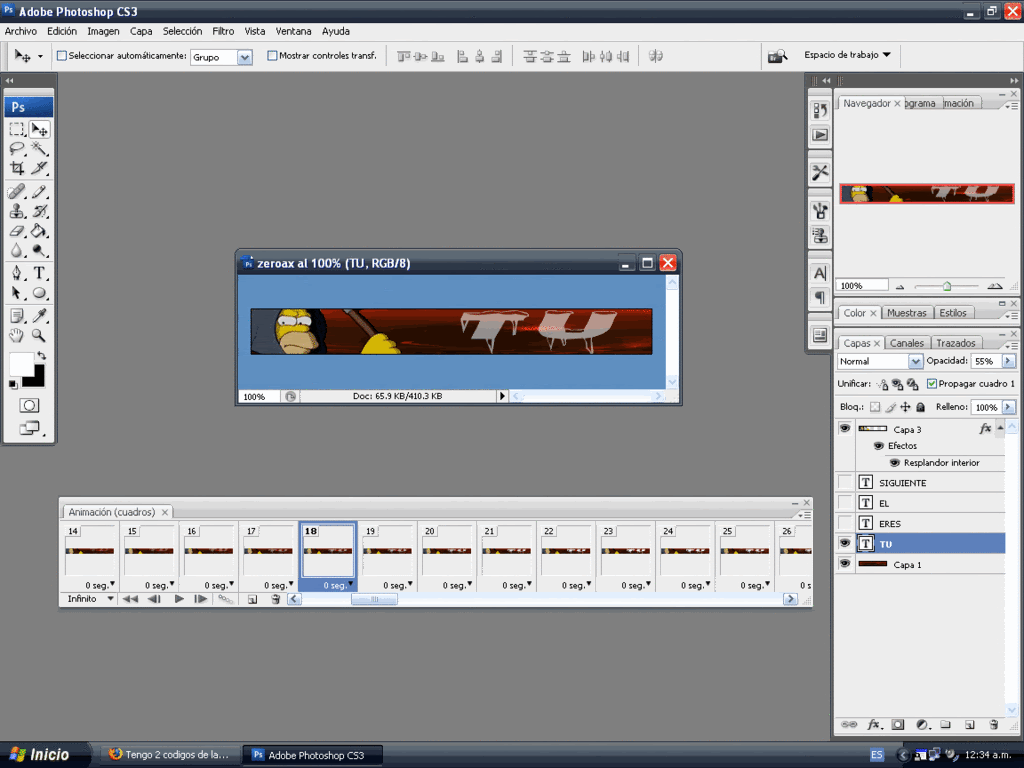This screenshot has height=768, width=1024.
Task: Delete the selected animation frame
Action: click(x=275, y=599)
